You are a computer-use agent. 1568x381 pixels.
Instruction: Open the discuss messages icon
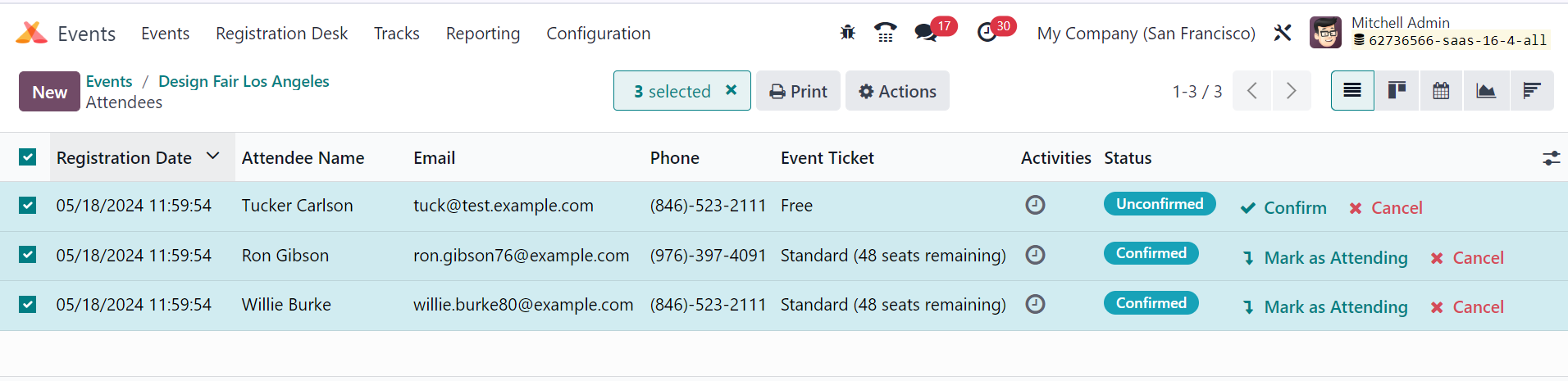coord(926,33)
